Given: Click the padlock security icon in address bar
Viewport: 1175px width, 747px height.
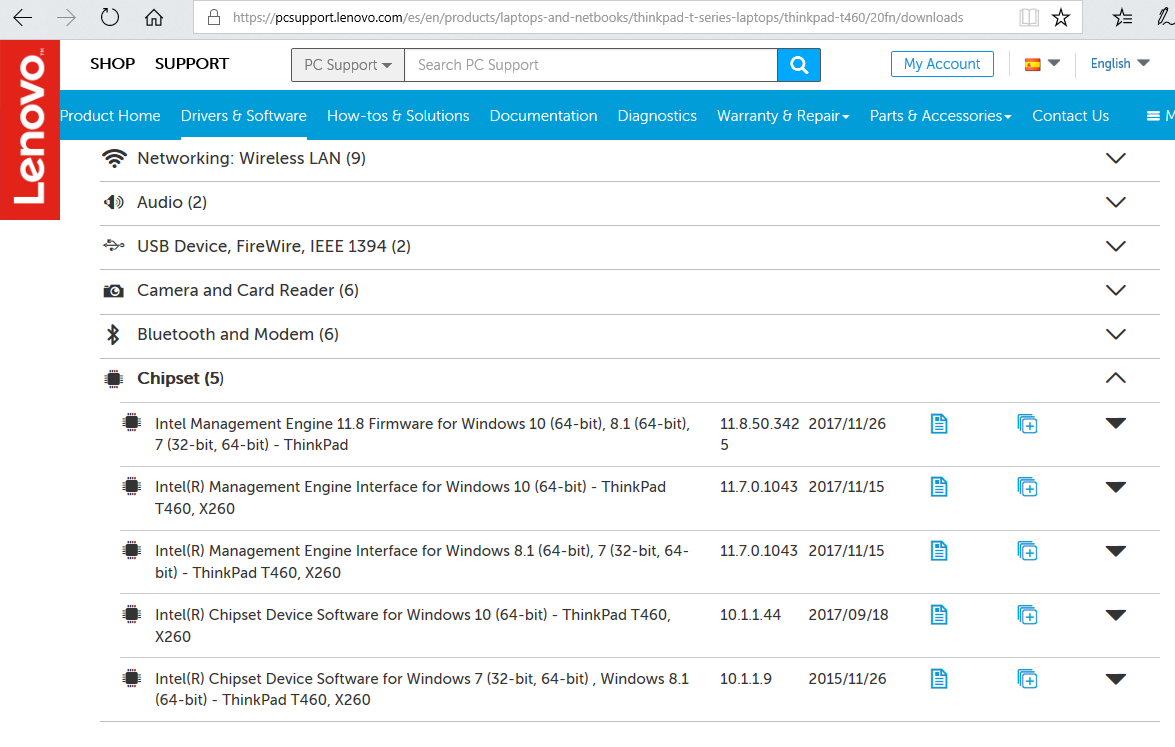Looking at the screenshot, I should point(214,17).
